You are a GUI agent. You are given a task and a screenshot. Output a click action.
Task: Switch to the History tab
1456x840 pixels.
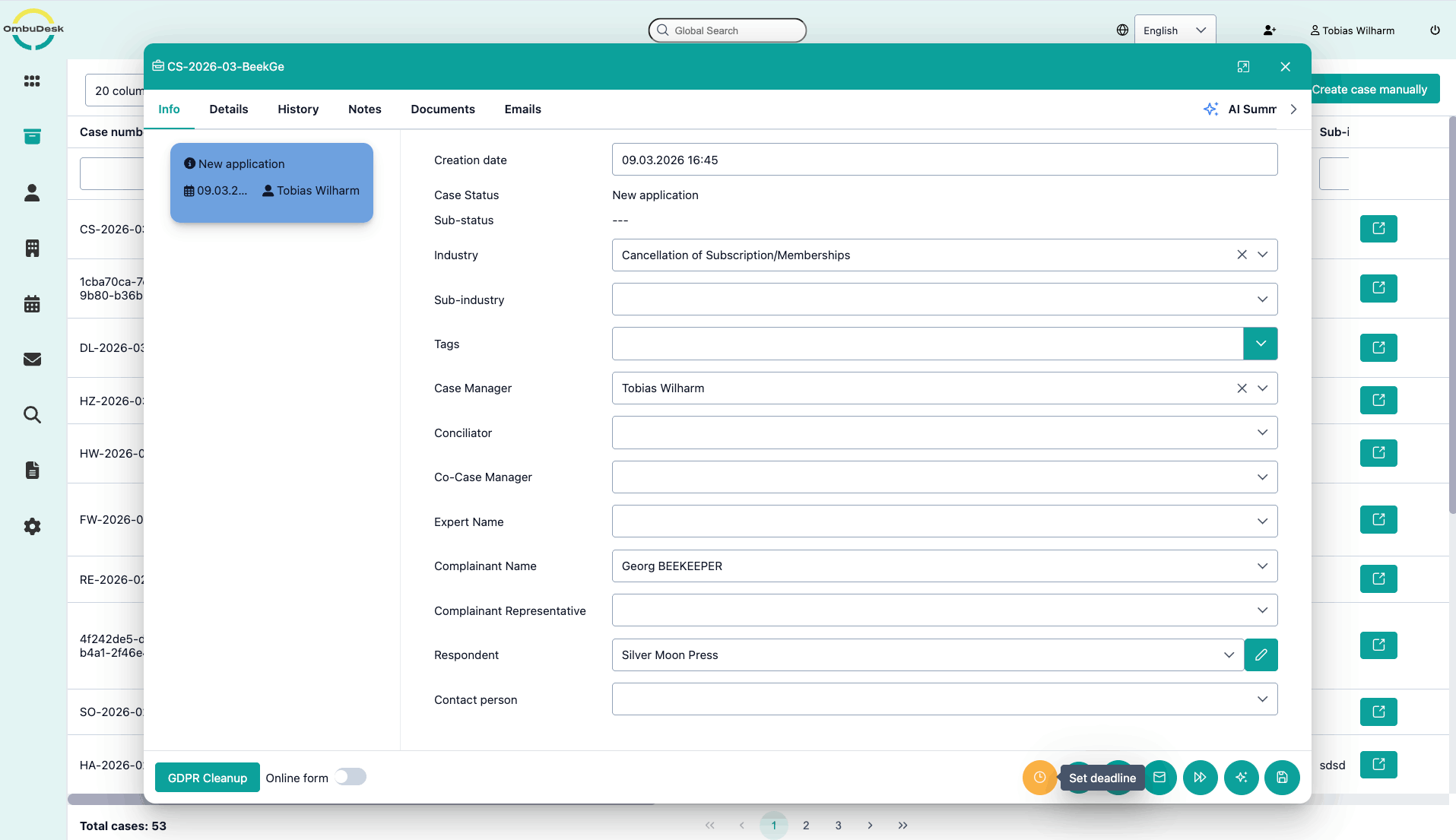point(298,109)
